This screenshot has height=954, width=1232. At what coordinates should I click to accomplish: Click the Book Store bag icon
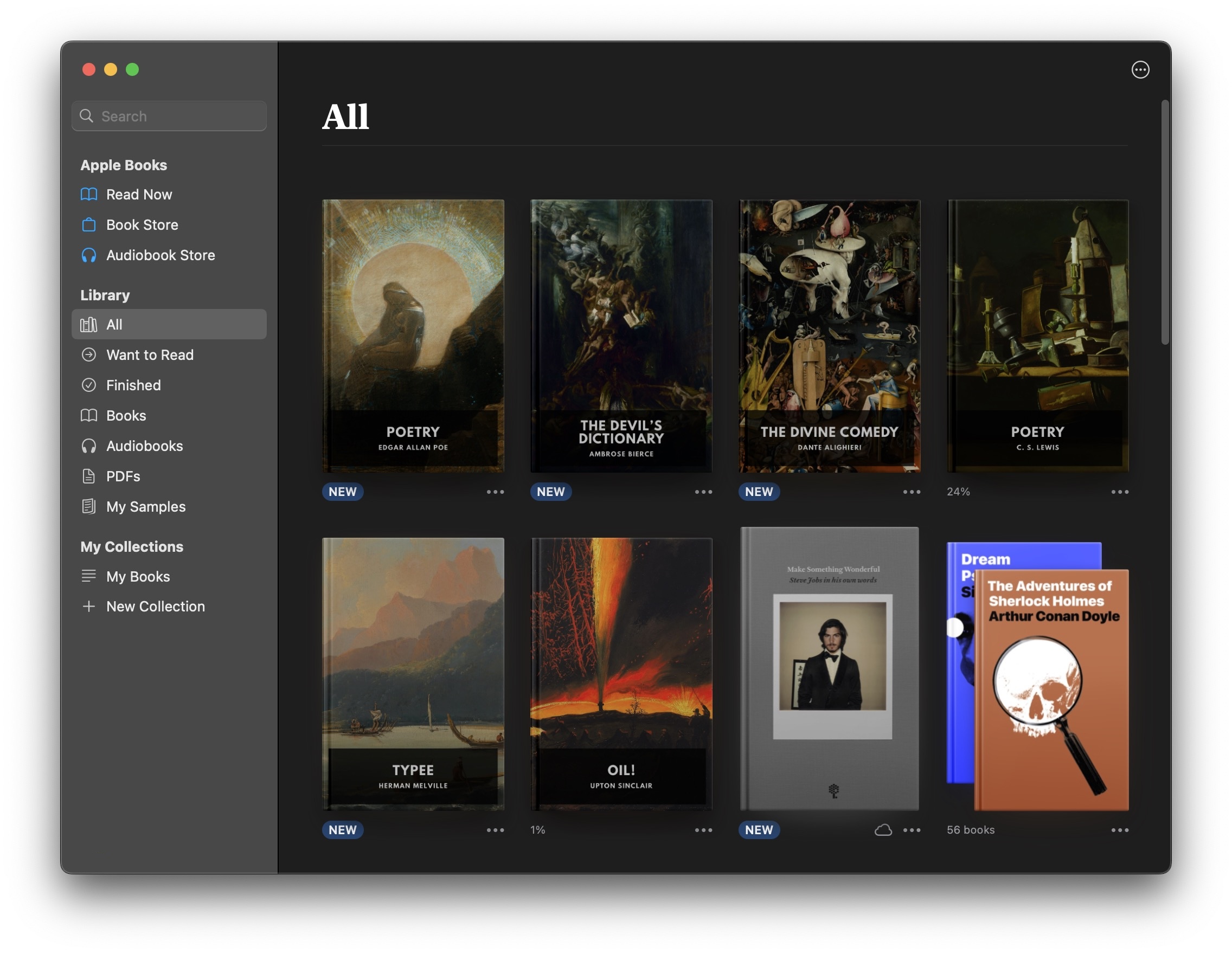click(88, 225)
